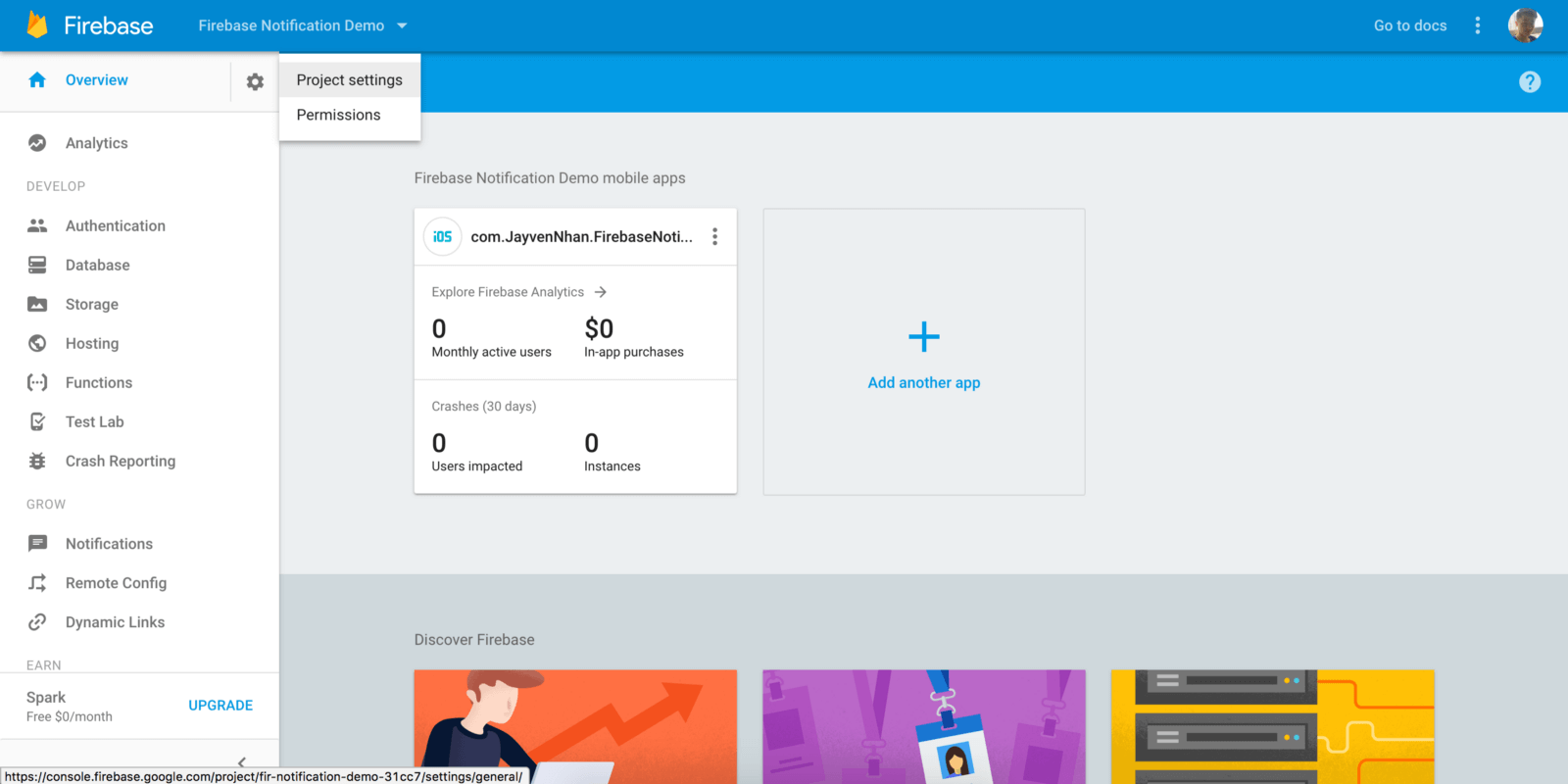
Task: Open the orange Discover Firebase card
Action: click(x=575, y=727)
